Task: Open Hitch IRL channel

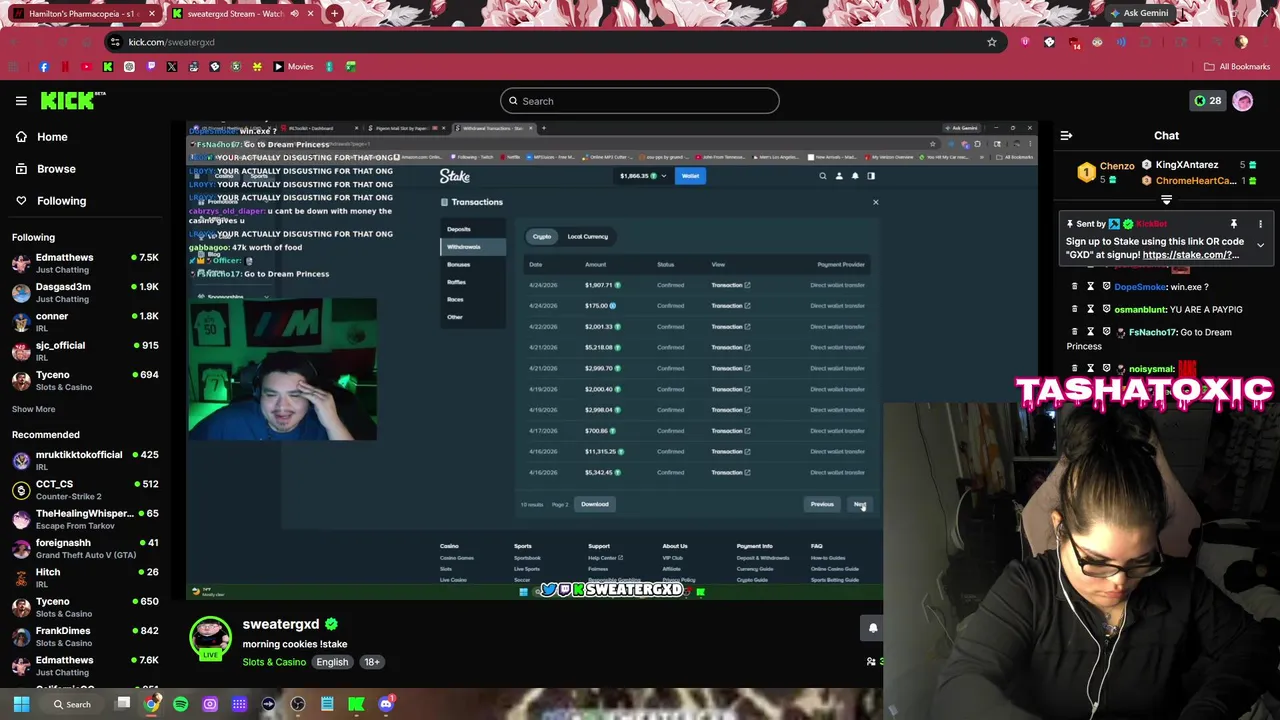Action: 85,577
